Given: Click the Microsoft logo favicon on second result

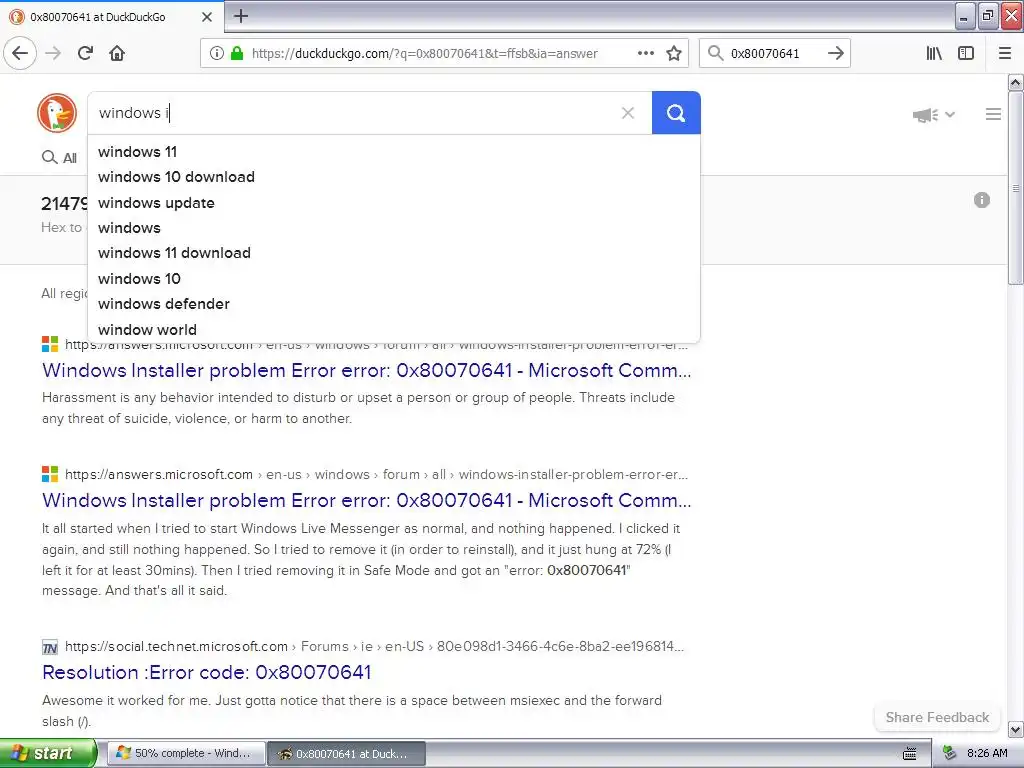Looking at the screenshot, I should point(50,474).
